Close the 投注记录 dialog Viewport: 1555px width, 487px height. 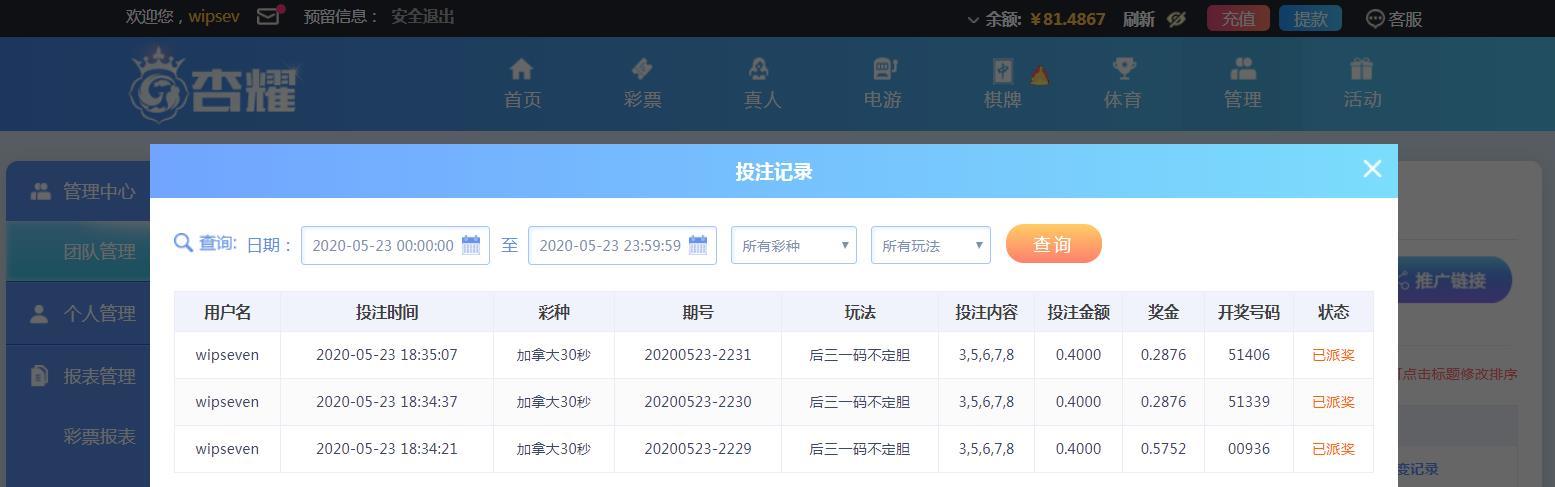click(x=1372, y=169)
